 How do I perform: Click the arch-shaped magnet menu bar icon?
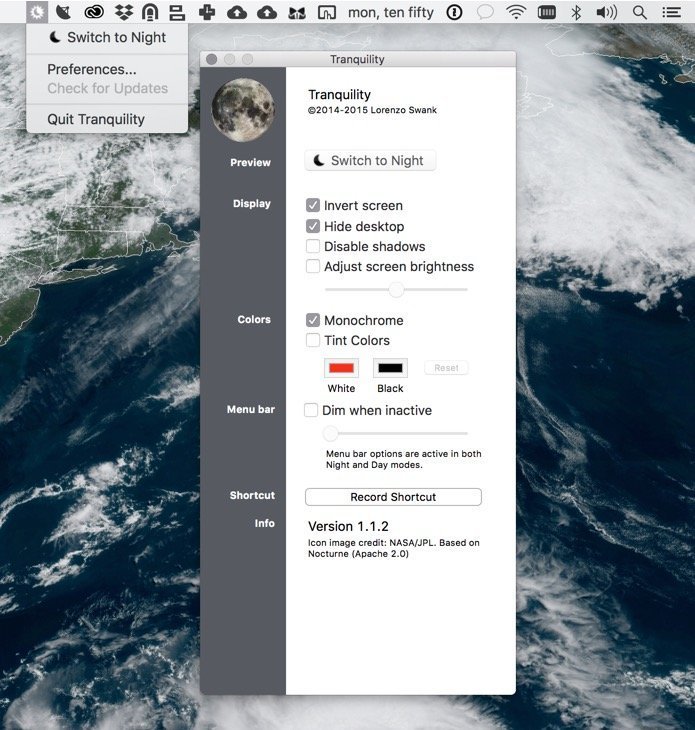click(149, 13)
